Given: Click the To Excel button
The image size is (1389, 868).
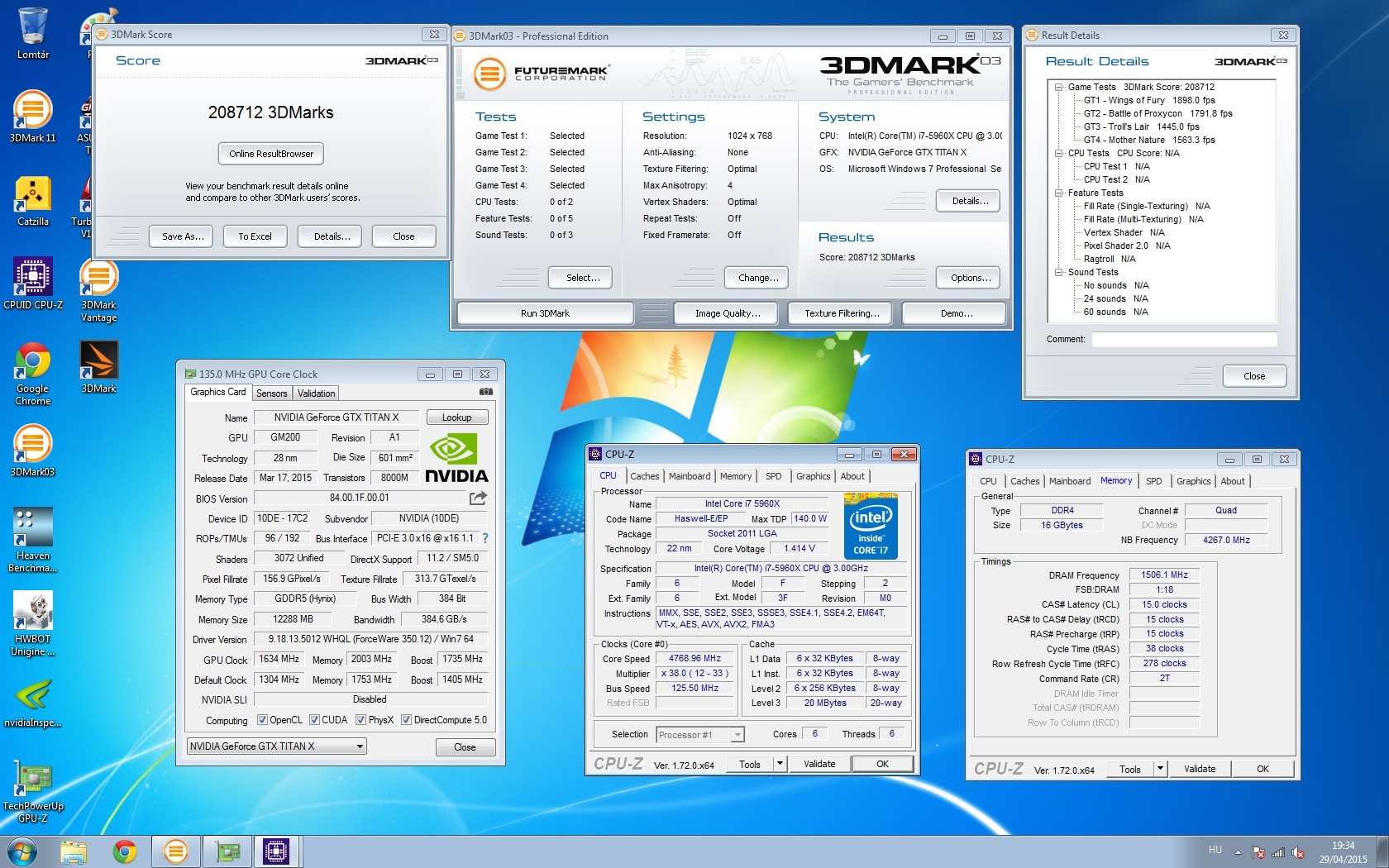Looking at the screenshot, I should [255, 236].
